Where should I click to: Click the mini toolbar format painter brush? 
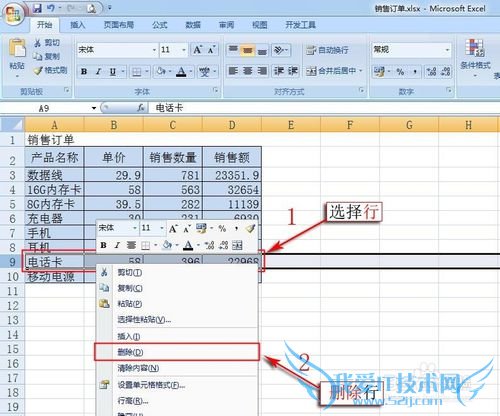250,228
